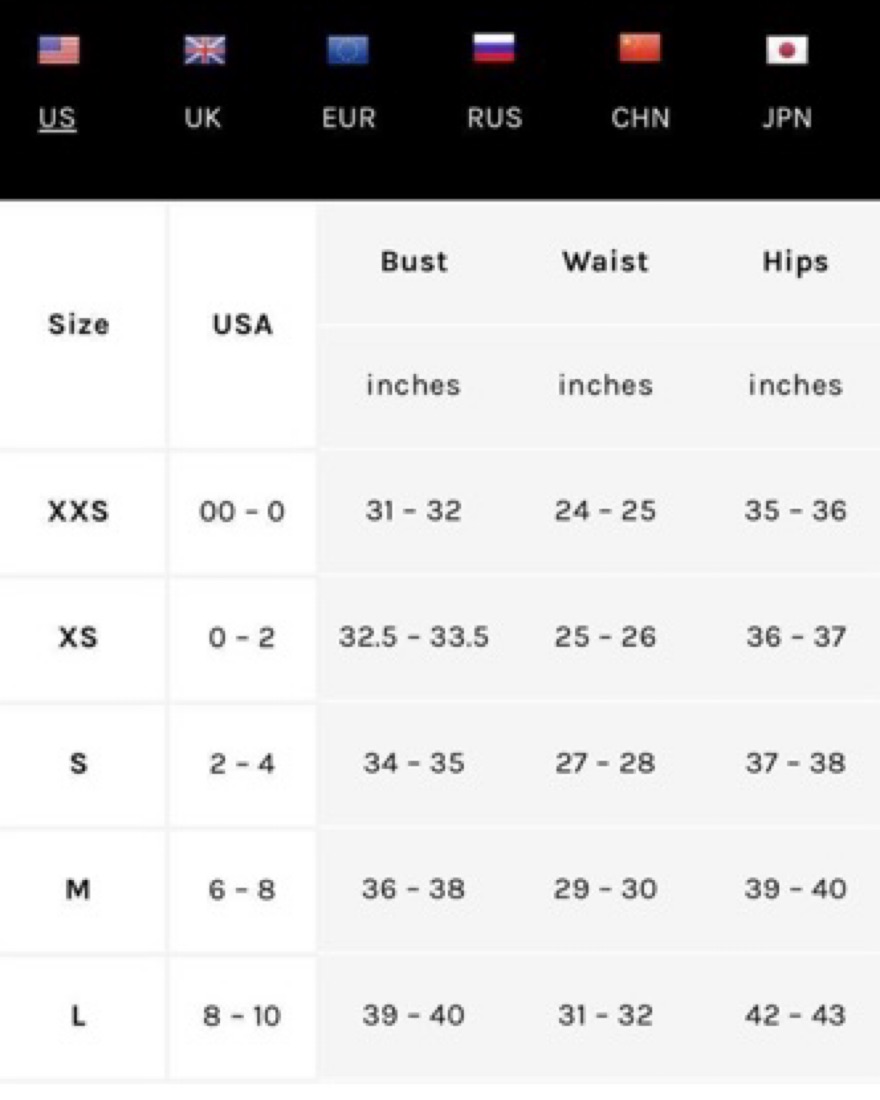Screen dimensions: 880x1100
Task: Select the M size row label
Action: coord(78,890)
